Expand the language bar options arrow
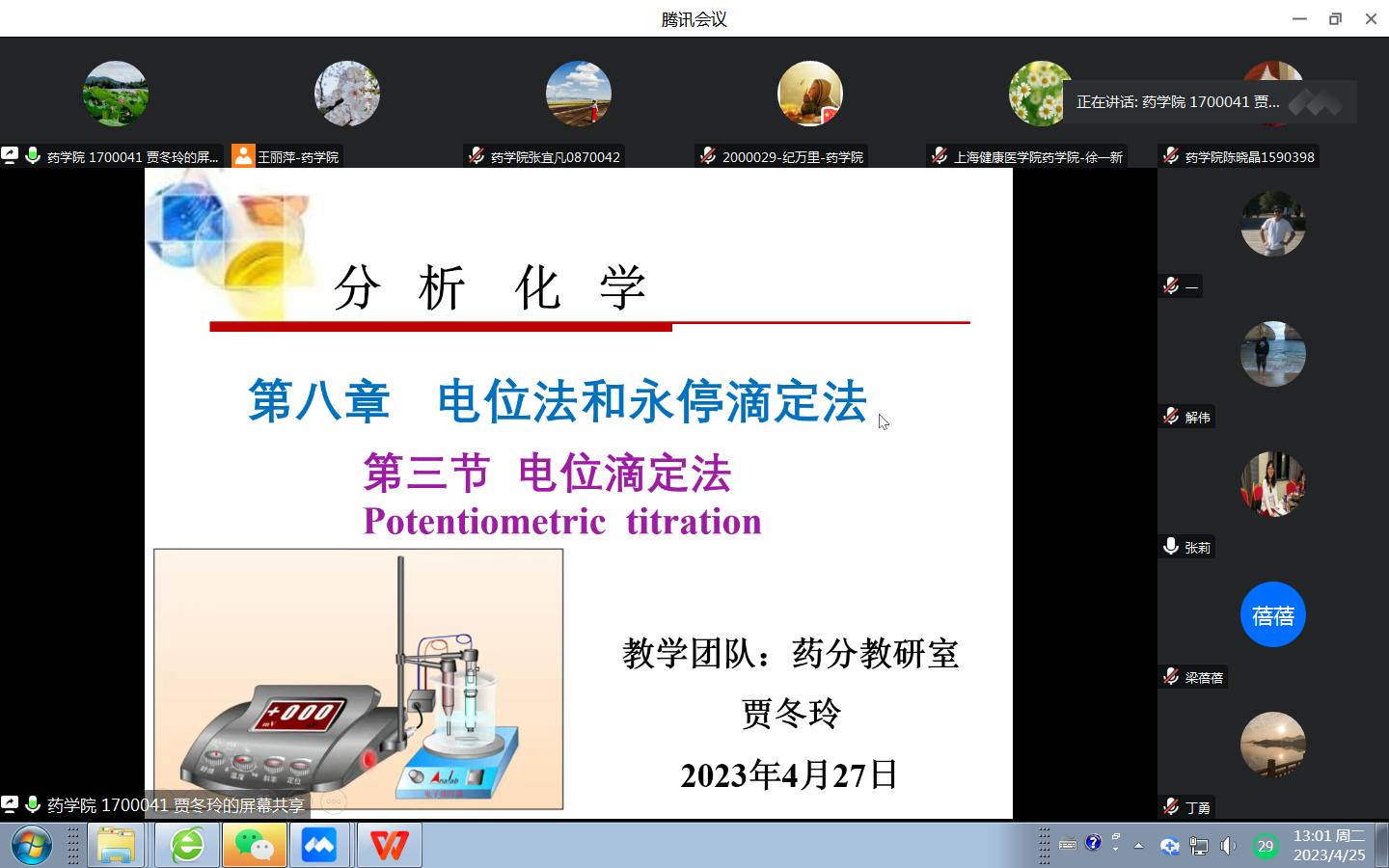The height and width of the screenshot is (868, 1389). pyautogui.click(x=1116, y=849)
